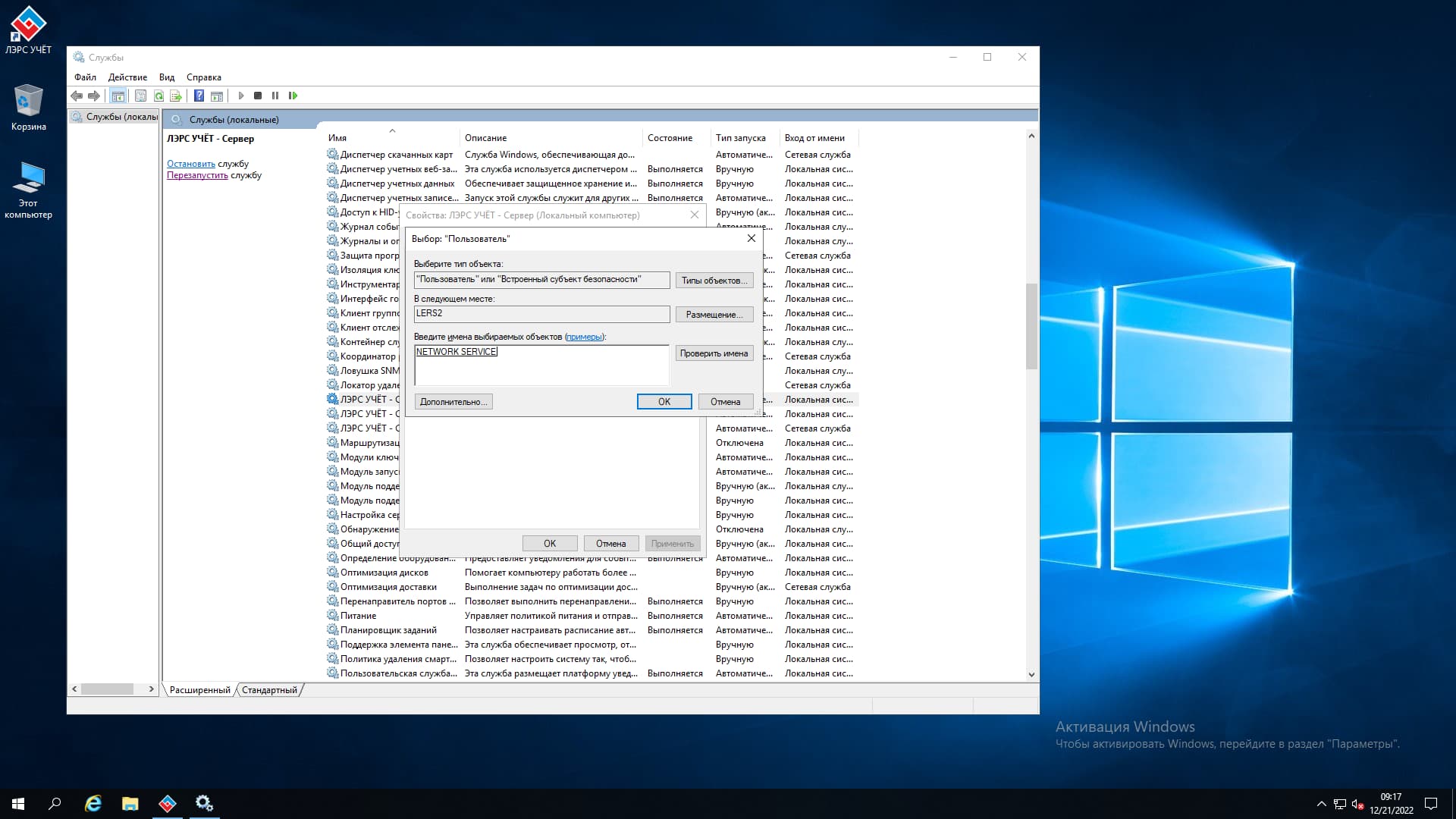Click Отмена in the Свойства properties dialog
The width and height of the screenshot is (1456, 819).
pos(611,544)
